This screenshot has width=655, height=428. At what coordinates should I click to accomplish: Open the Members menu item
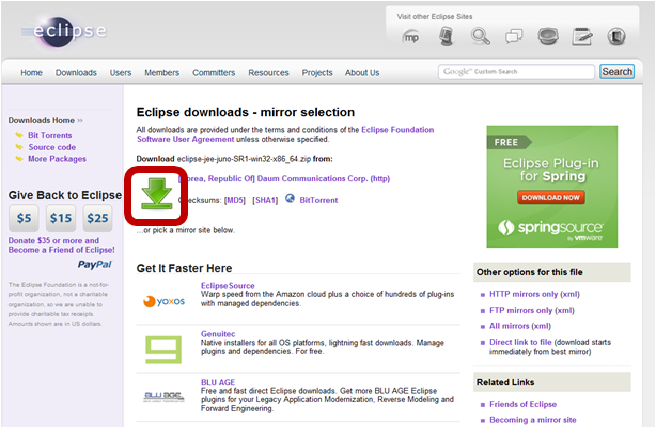(162, 73)
